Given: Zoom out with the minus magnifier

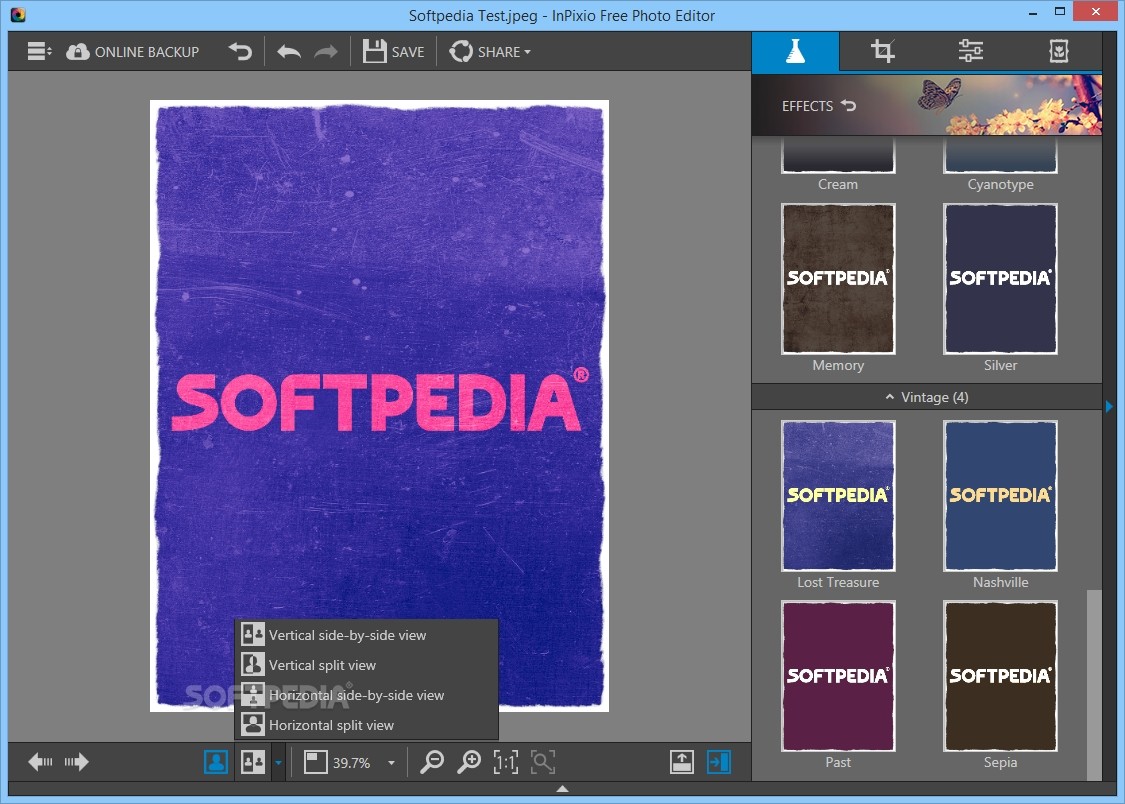Looking at the screenshot, I should tap(432, 762).
